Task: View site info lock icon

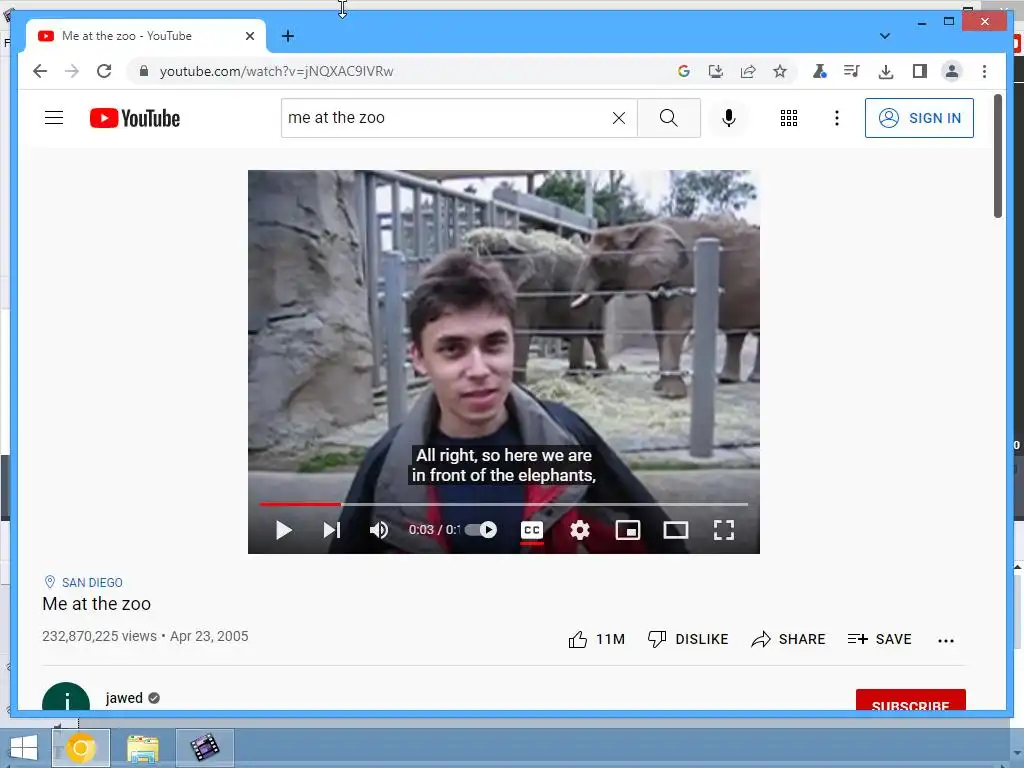Action: 144,71
